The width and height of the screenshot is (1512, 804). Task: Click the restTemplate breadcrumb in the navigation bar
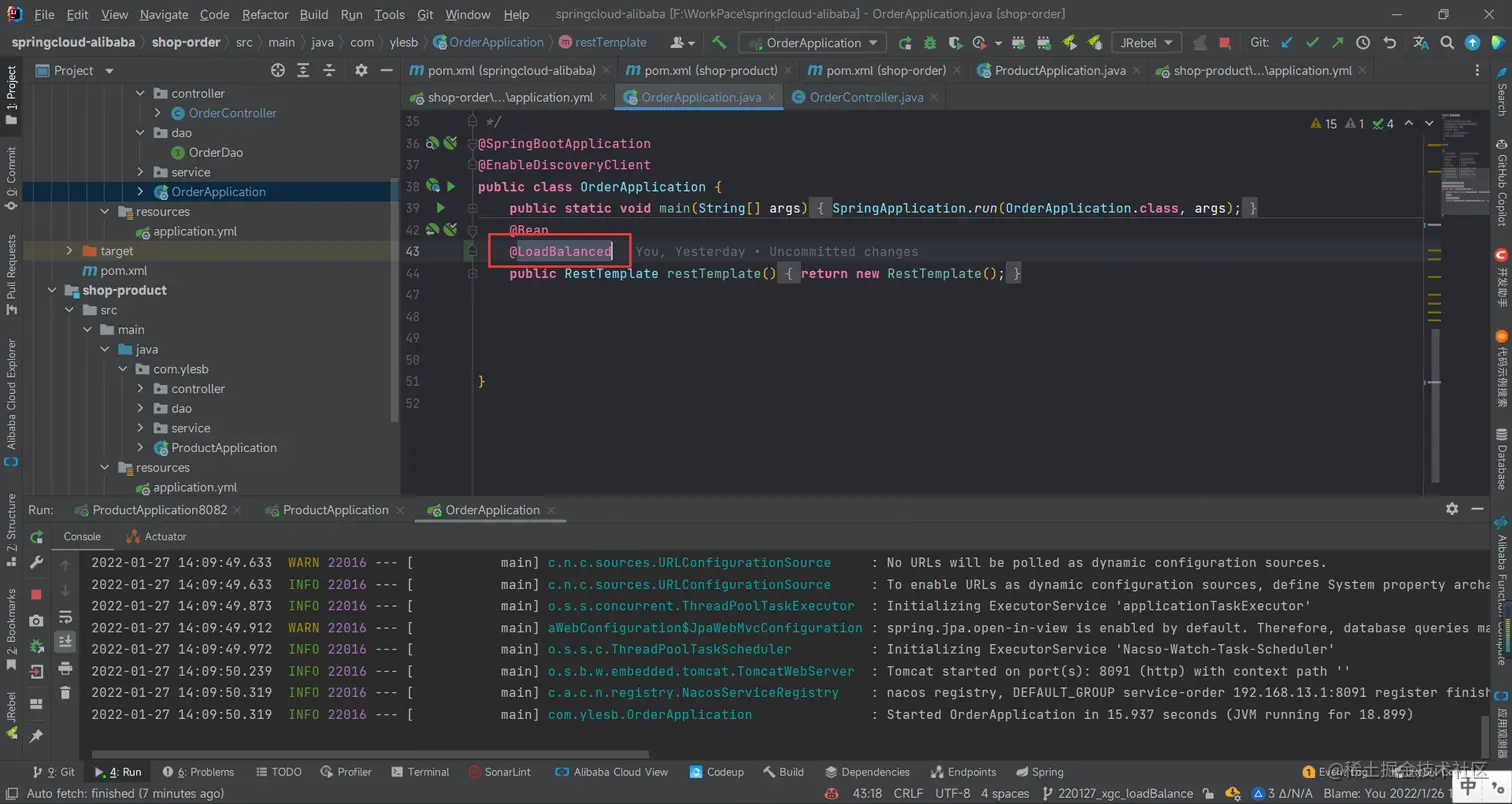pos(603,42)
